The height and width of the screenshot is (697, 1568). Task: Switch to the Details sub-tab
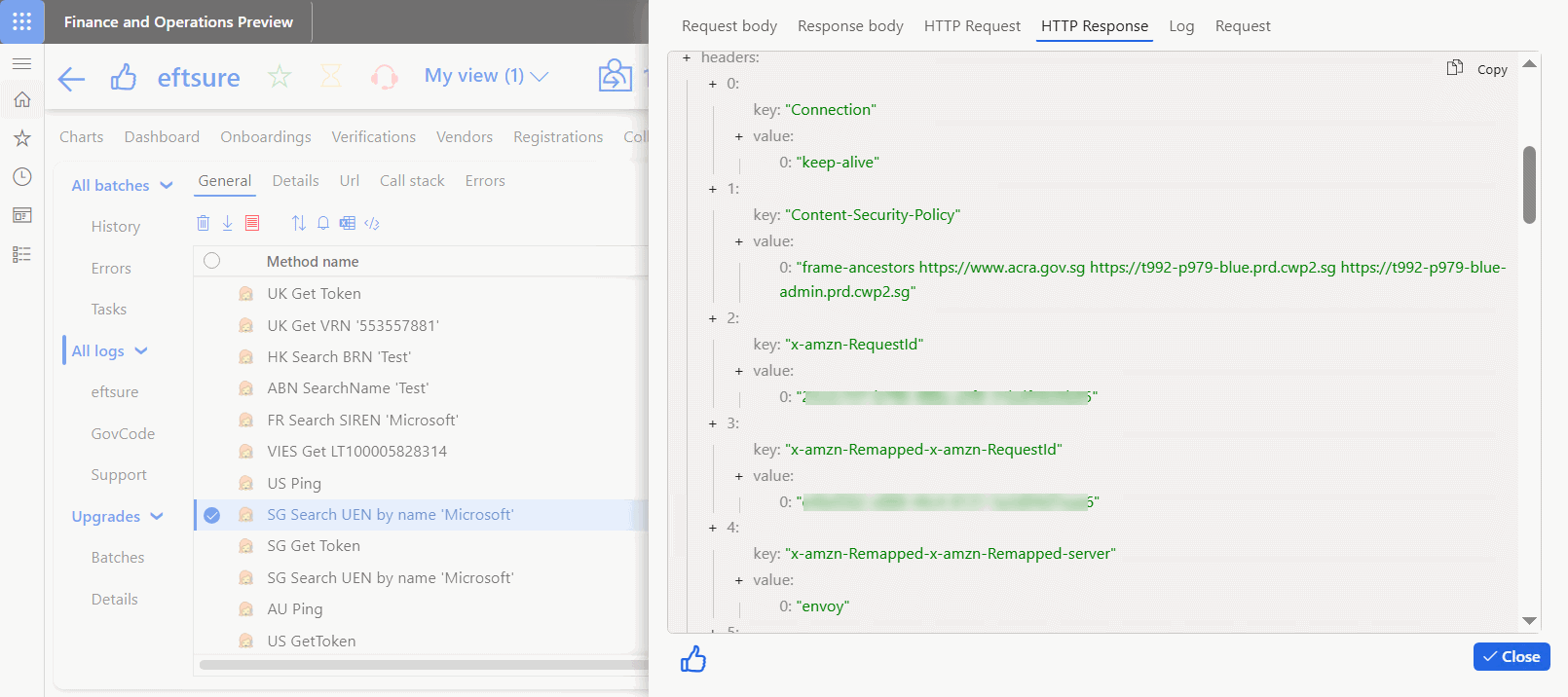(x=295, y=181)
